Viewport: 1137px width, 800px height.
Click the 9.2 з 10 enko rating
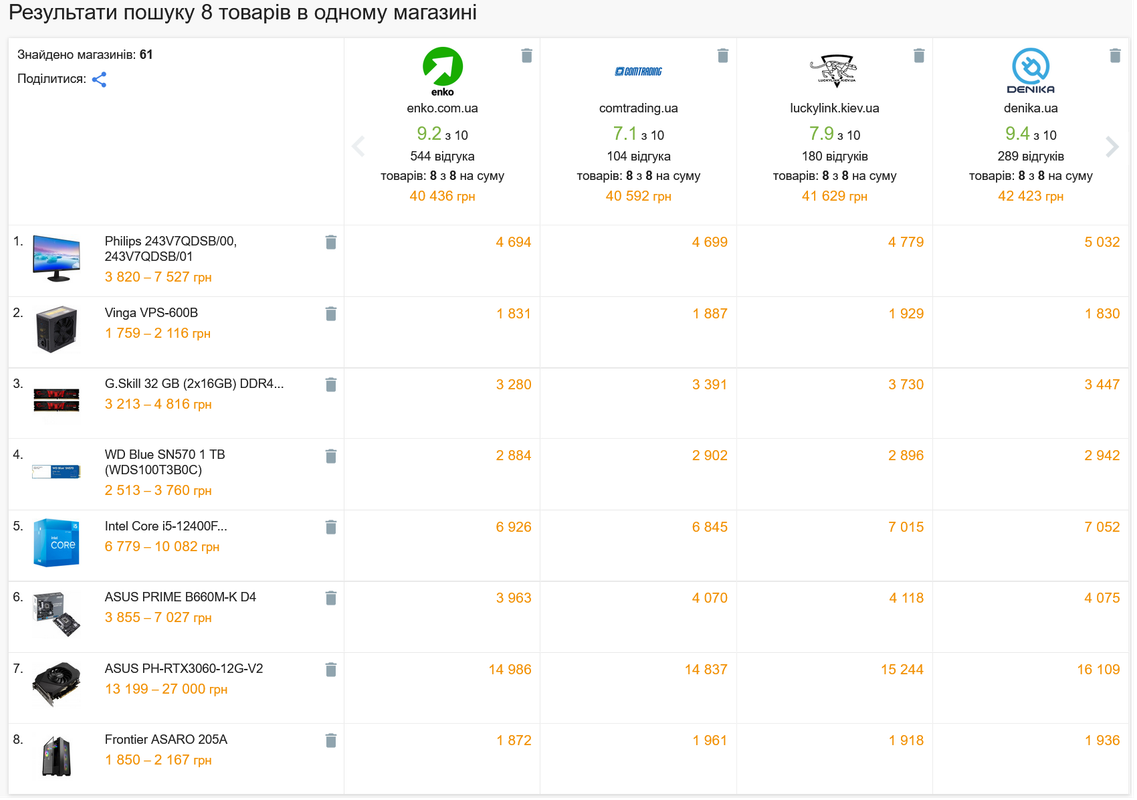coord(444,135)
